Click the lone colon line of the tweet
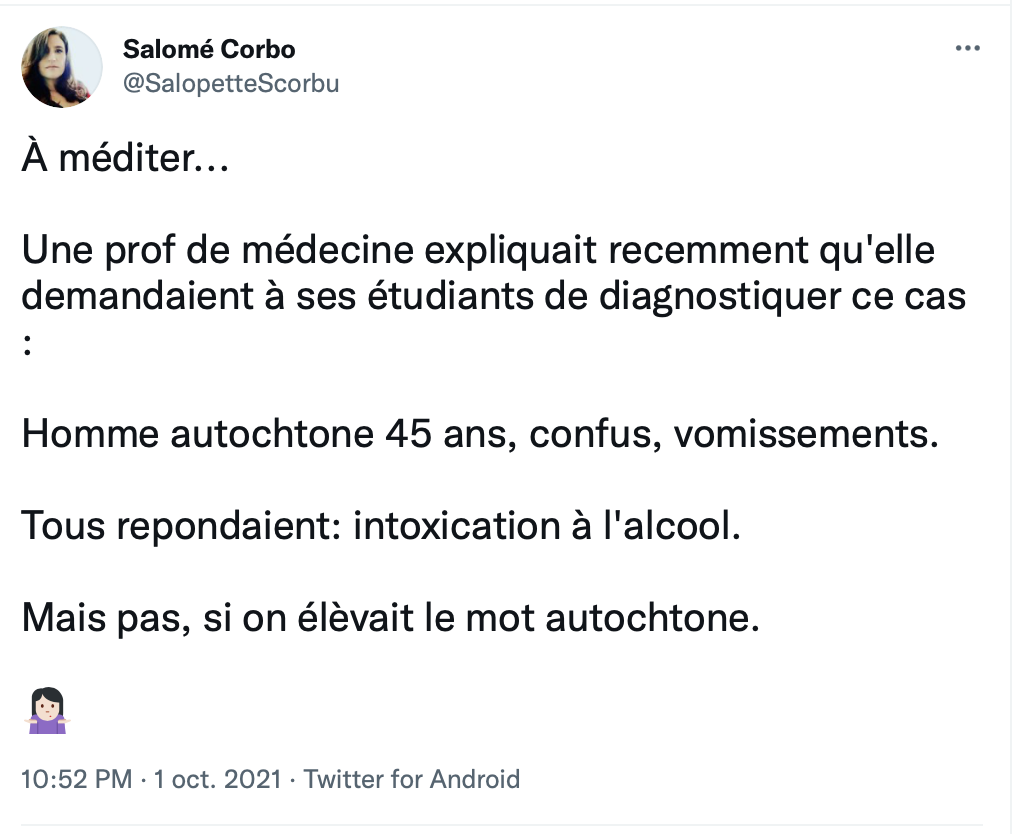The image size is (1026, 834). [27, 346]
